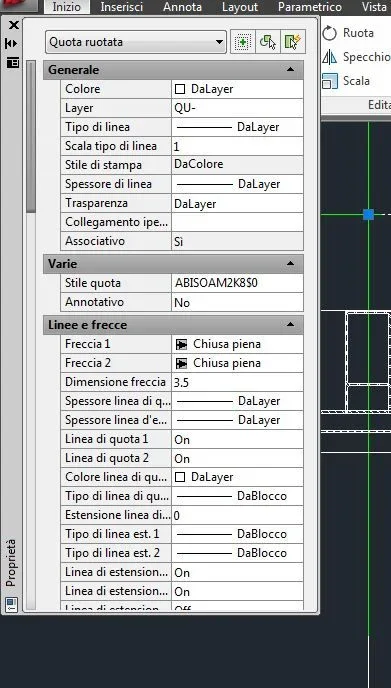Toggle PICKADD value icon button
The height and width of the screenshot is (688, 391).
(242, 42)
